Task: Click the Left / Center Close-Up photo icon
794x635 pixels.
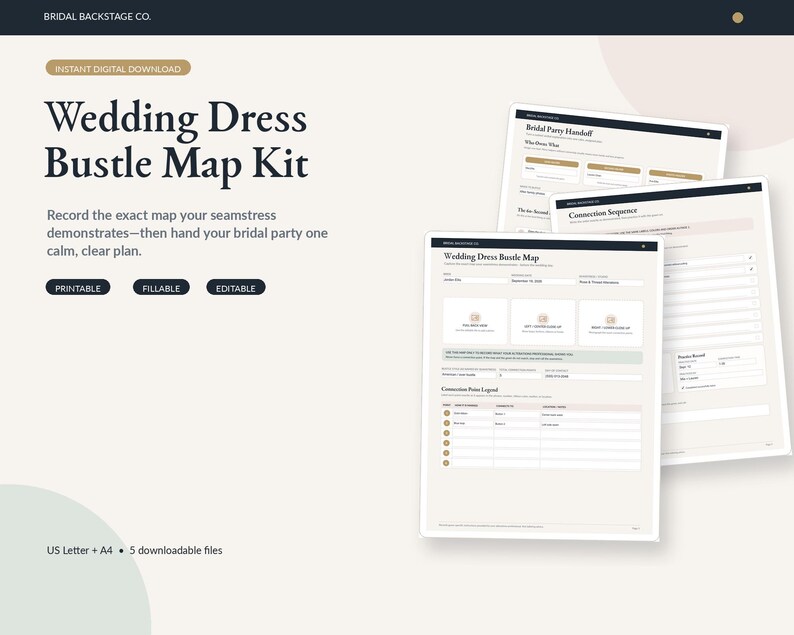Action: point(543,319)
